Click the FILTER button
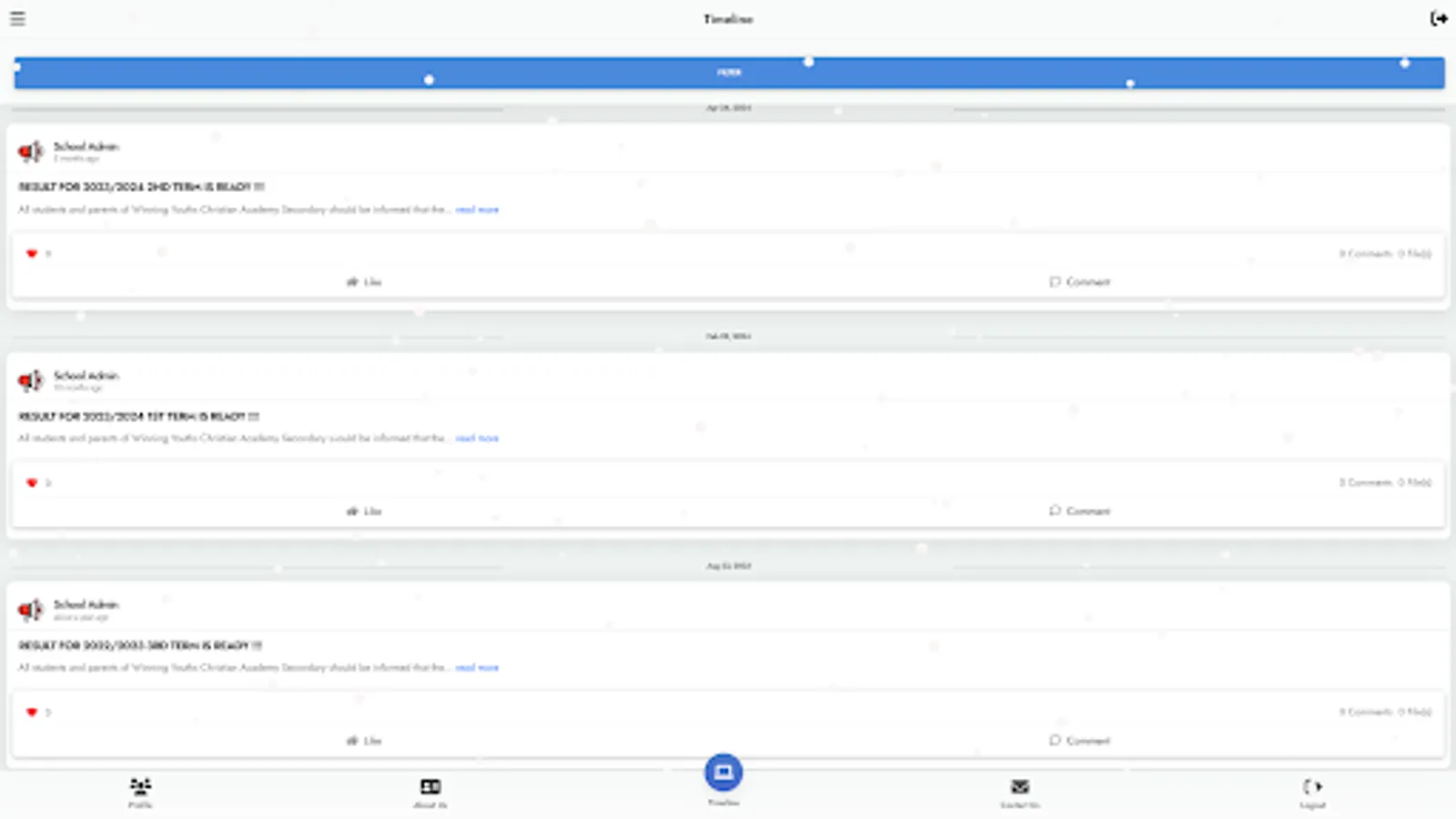 click(x=726, y=72)
